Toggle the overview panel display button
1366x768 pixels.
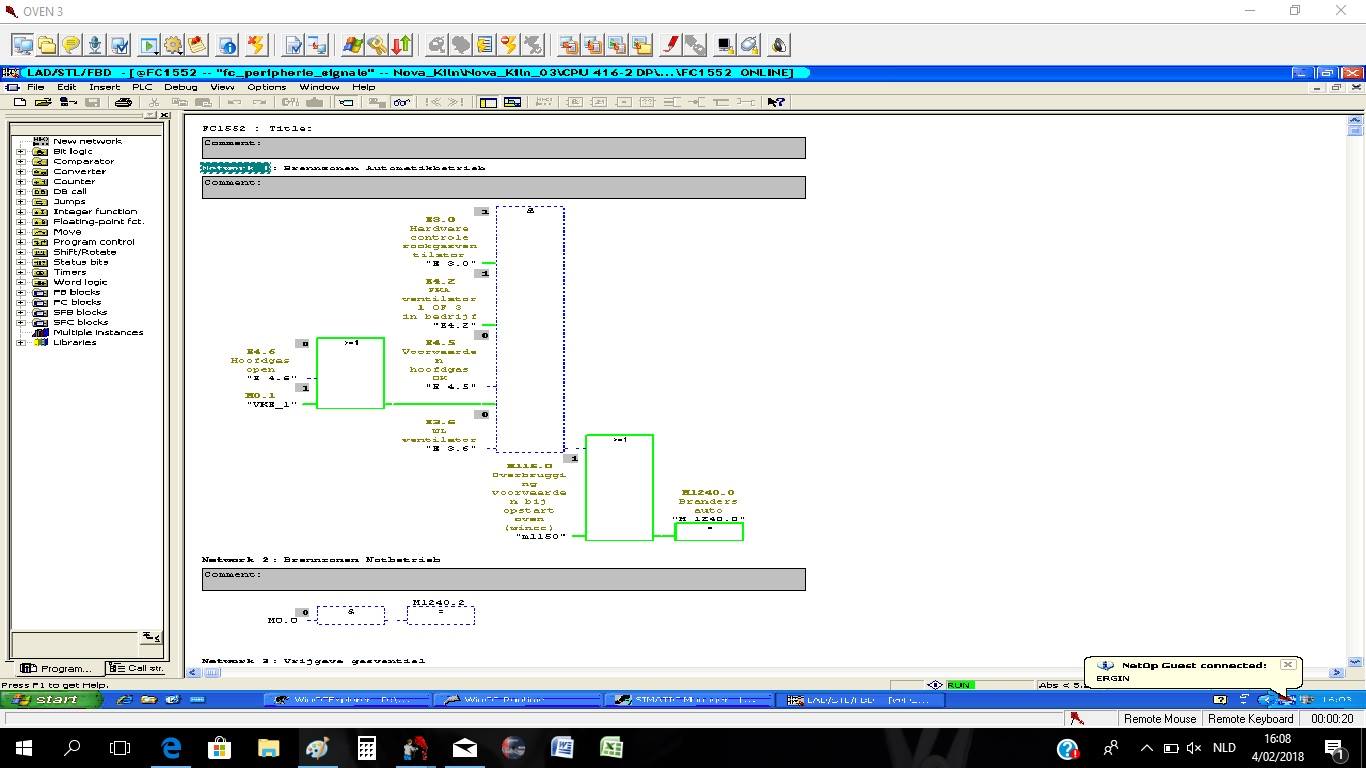pyautogui.click(x=488, y=102)
